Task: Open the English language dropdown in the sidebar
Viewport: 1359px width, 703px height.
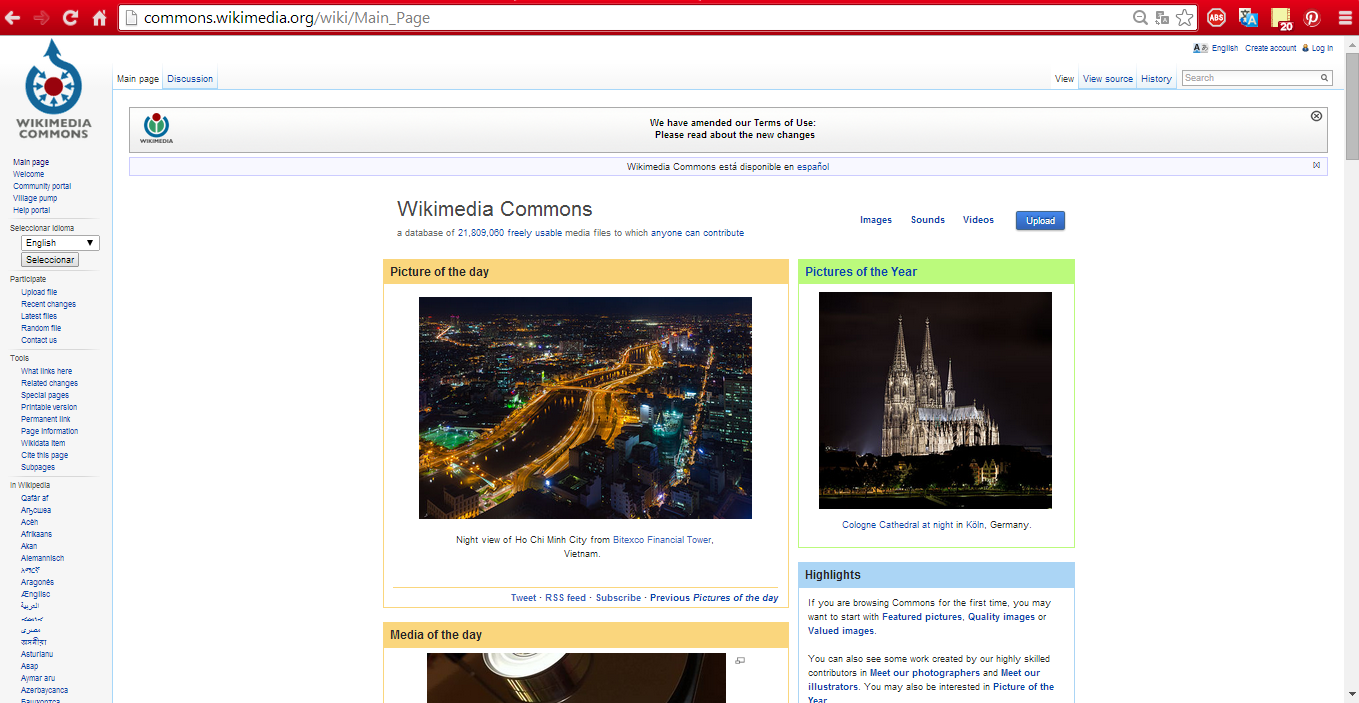Action: (60, 243)
